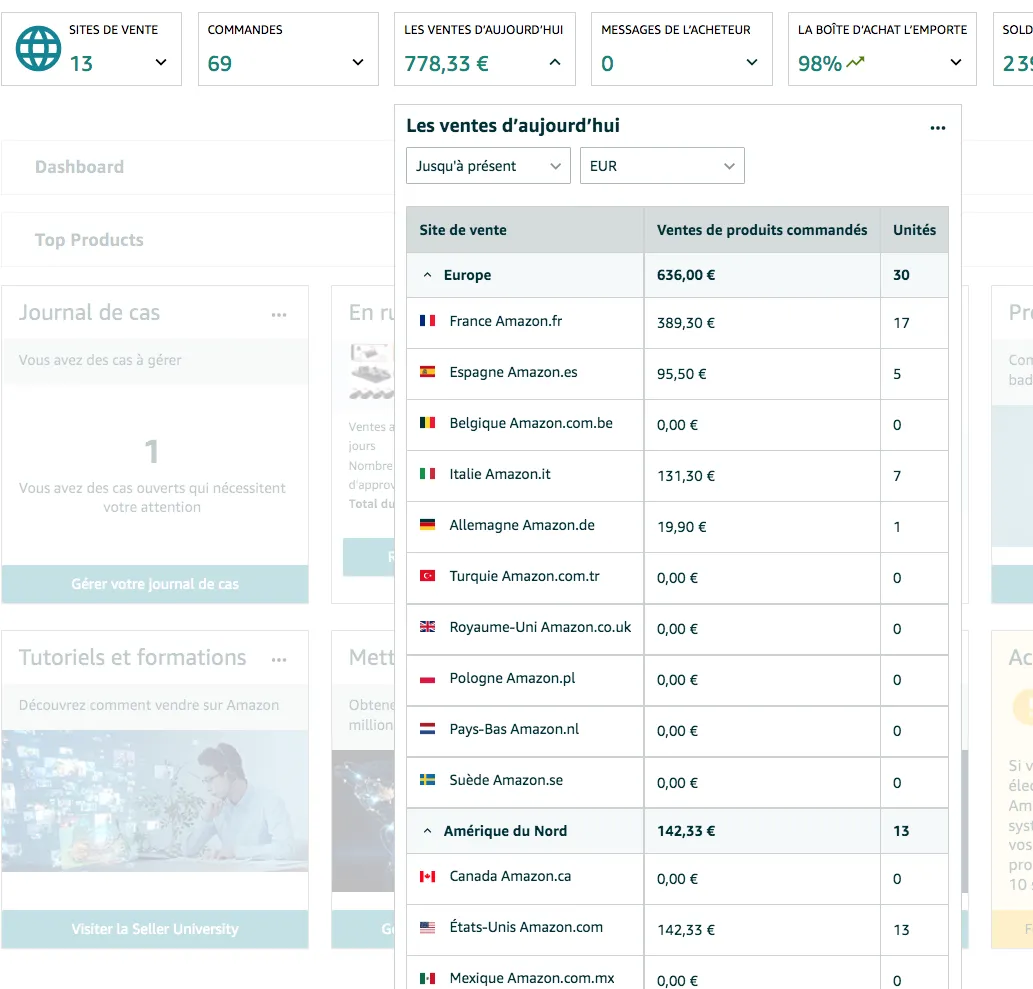The image size is (1033, 989).
Task: Open France Amazon.fr marketplace link
Action: (505, 321)
